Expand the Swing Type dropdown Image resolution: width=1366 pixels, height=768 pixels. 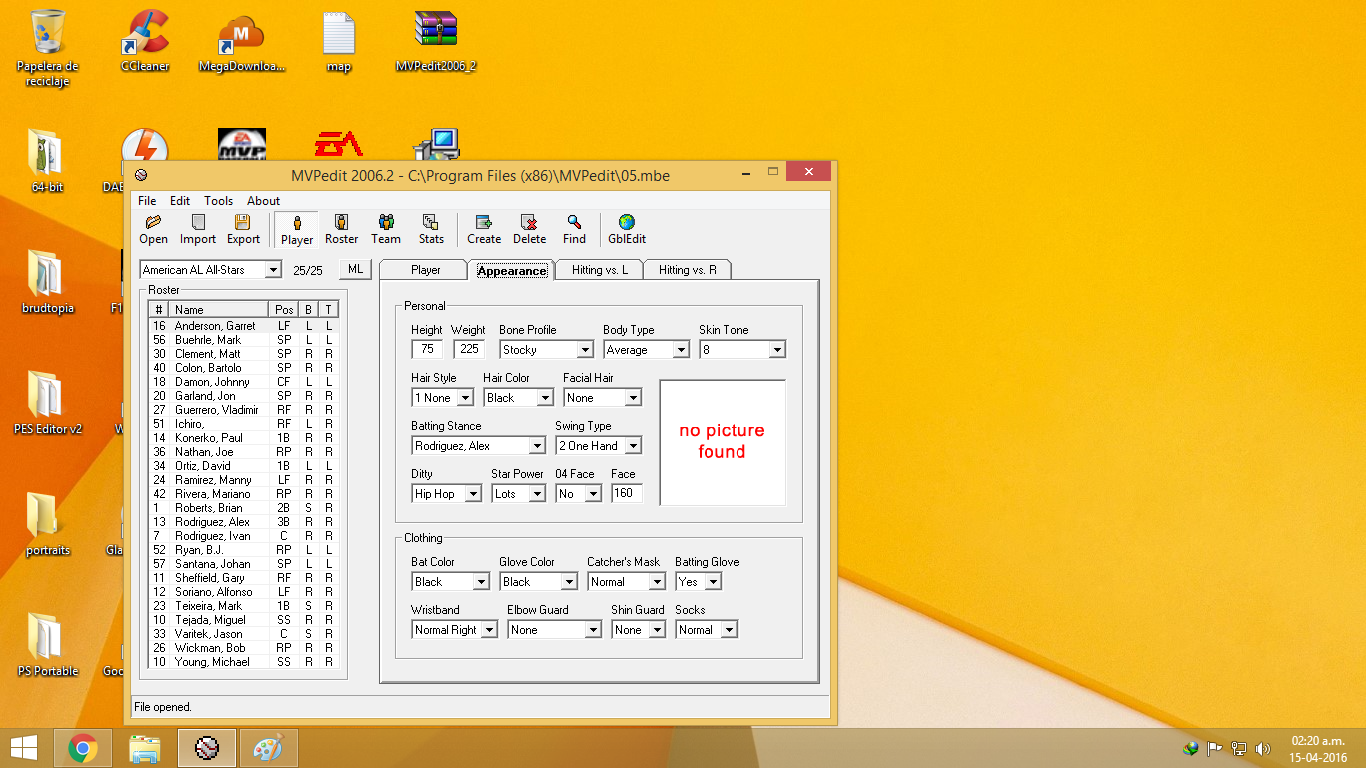click(x=633, y=446)
